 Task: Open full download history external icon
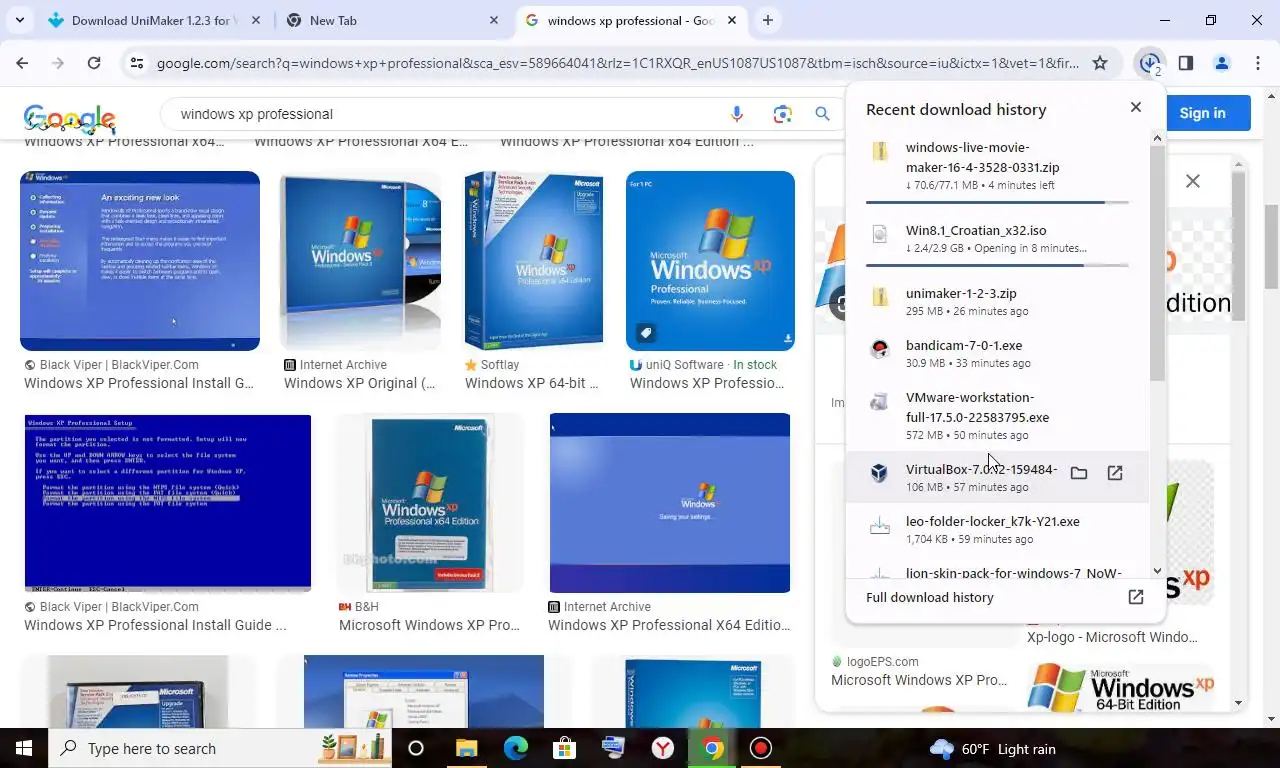click(1136, 597)
